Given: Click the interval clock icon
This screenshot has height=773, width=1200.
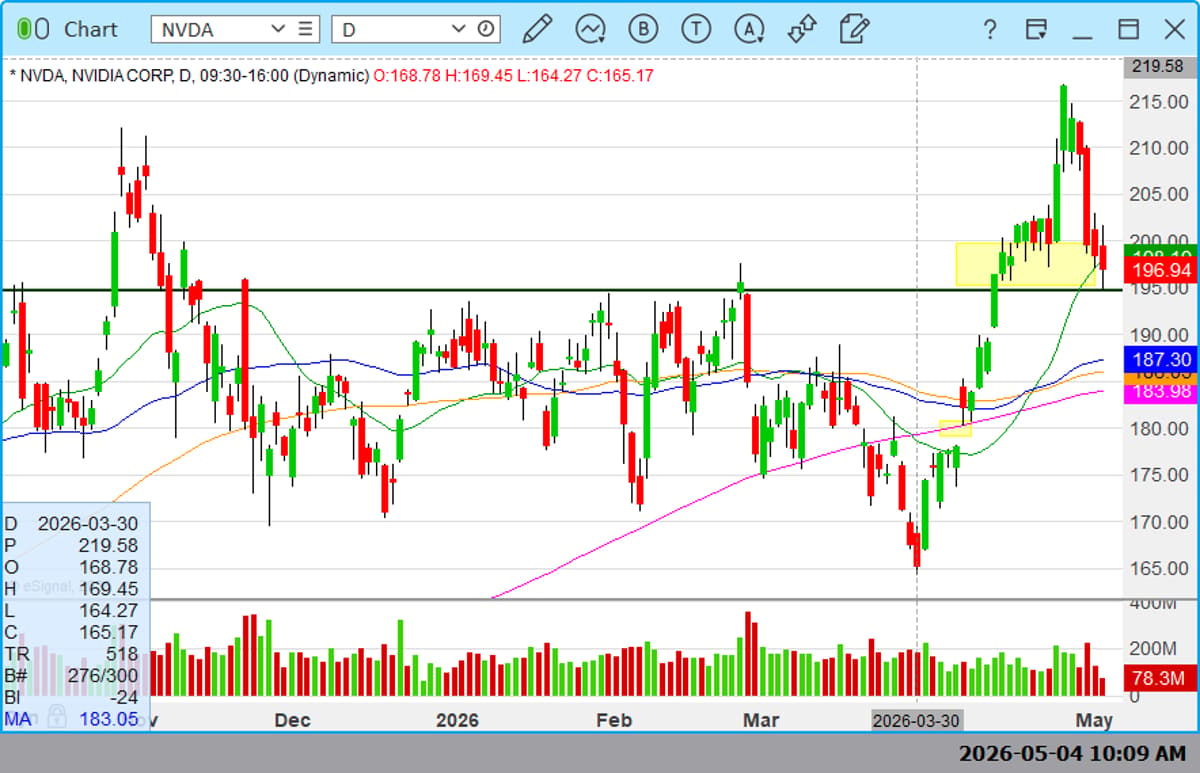Looking at the screenshot, I should pyautogui.click(x=486, y=29).
